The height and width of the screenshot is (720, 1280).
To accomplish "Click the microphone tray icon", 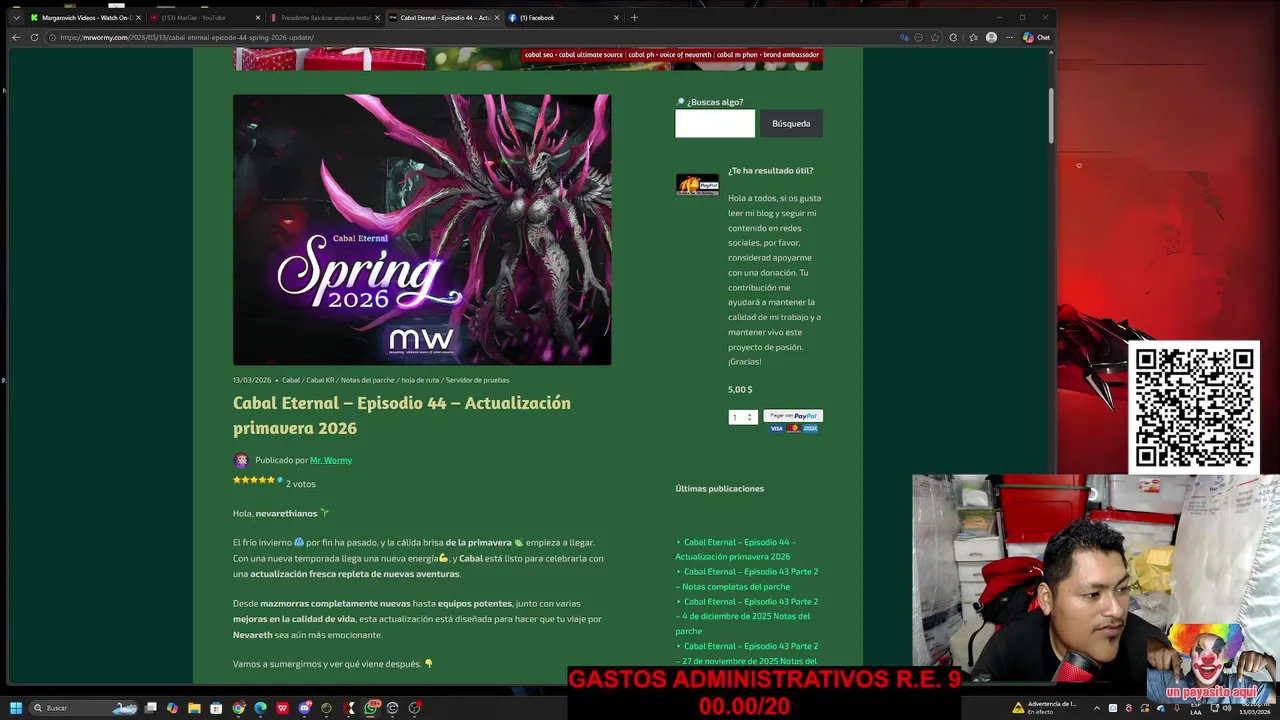I will pyautogui.click(x=1177, y=708).
